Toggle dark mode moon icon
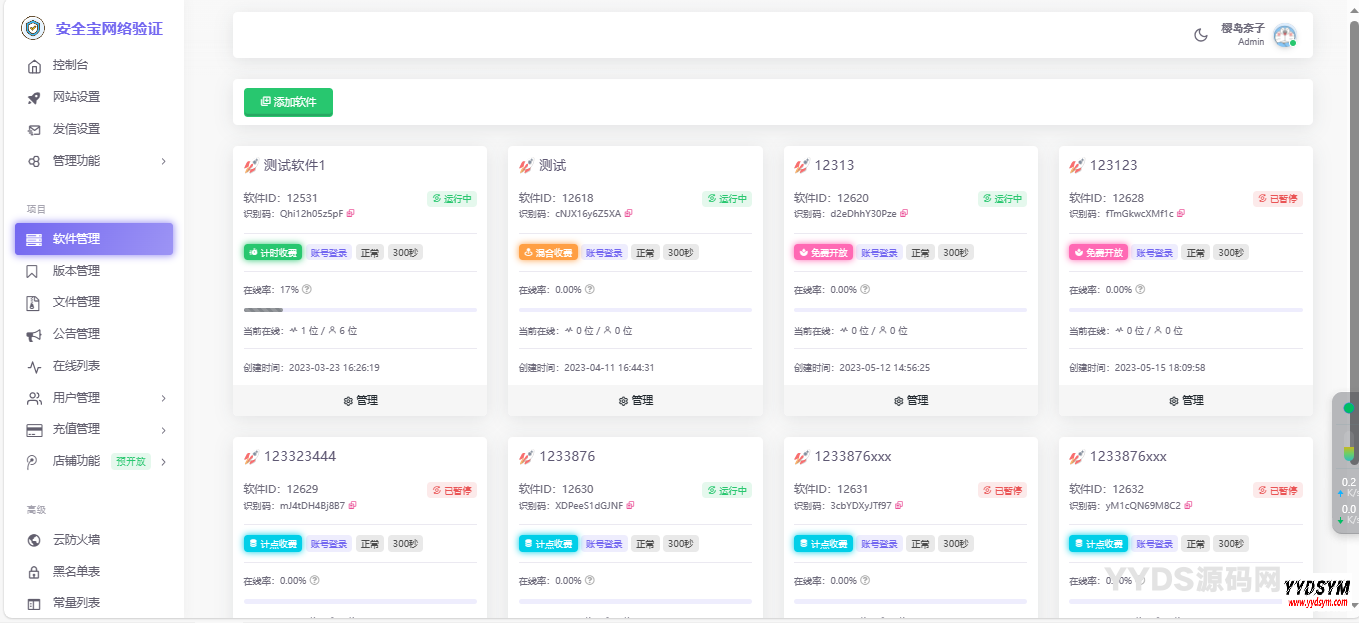 tap(1201, 36)
